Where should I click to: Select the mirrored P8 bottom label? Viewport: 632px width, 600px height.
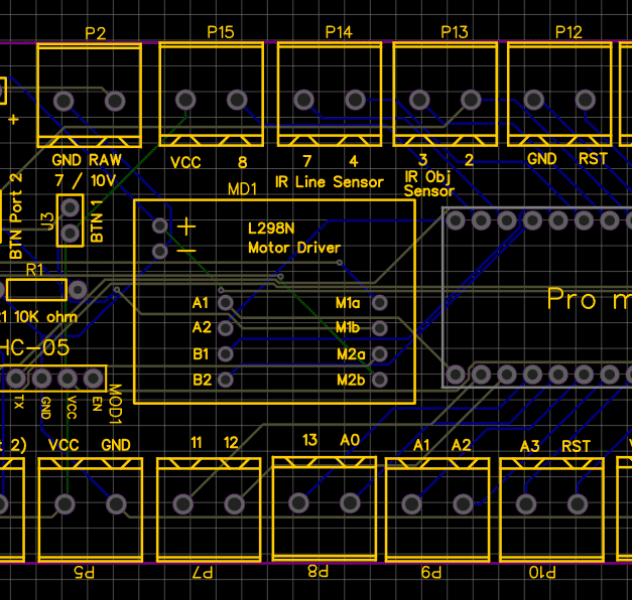(318, 571)
